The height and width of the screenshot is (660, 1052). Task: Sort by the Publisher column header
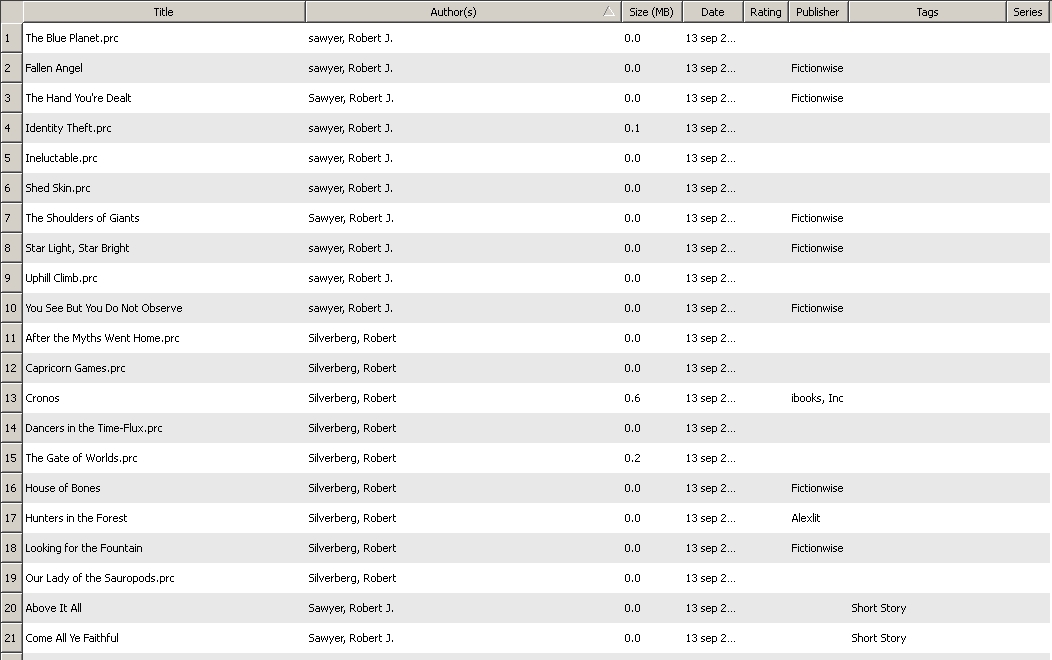[818, 12]
